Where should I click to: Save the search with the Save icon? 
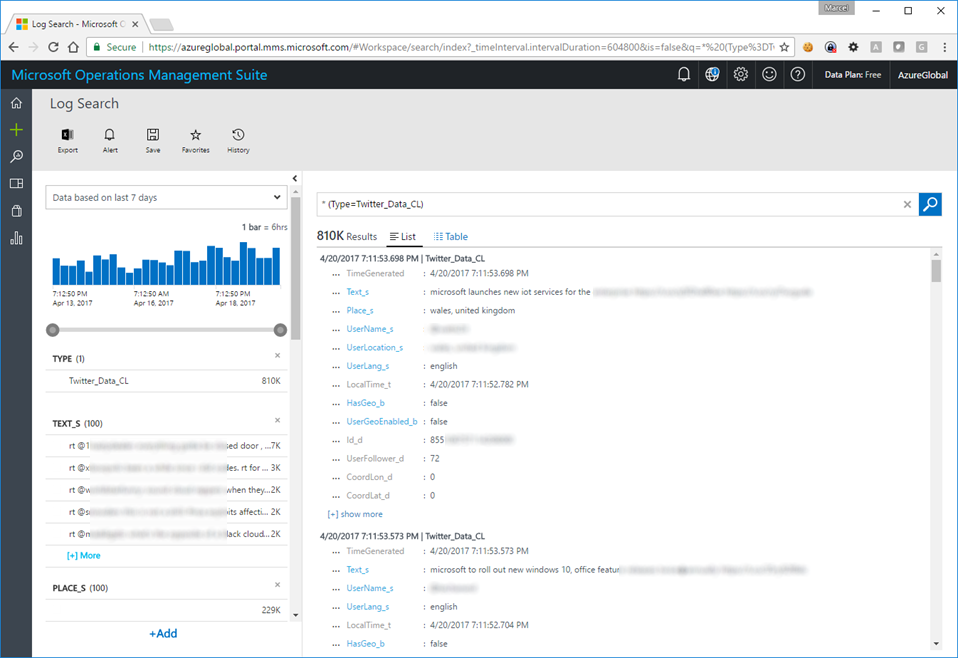[153, 141]
